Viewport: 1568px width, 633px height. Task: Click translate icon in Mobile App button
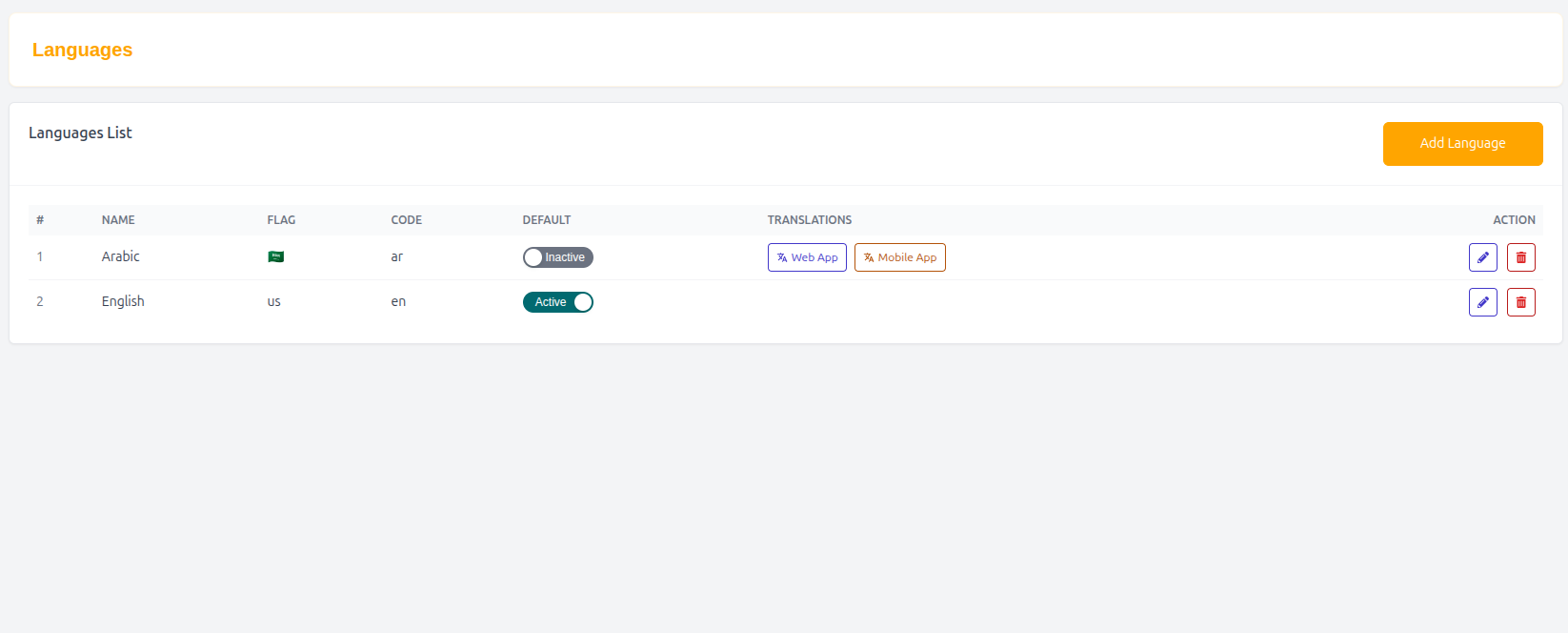pyautogui.click(x=869, y=257)
